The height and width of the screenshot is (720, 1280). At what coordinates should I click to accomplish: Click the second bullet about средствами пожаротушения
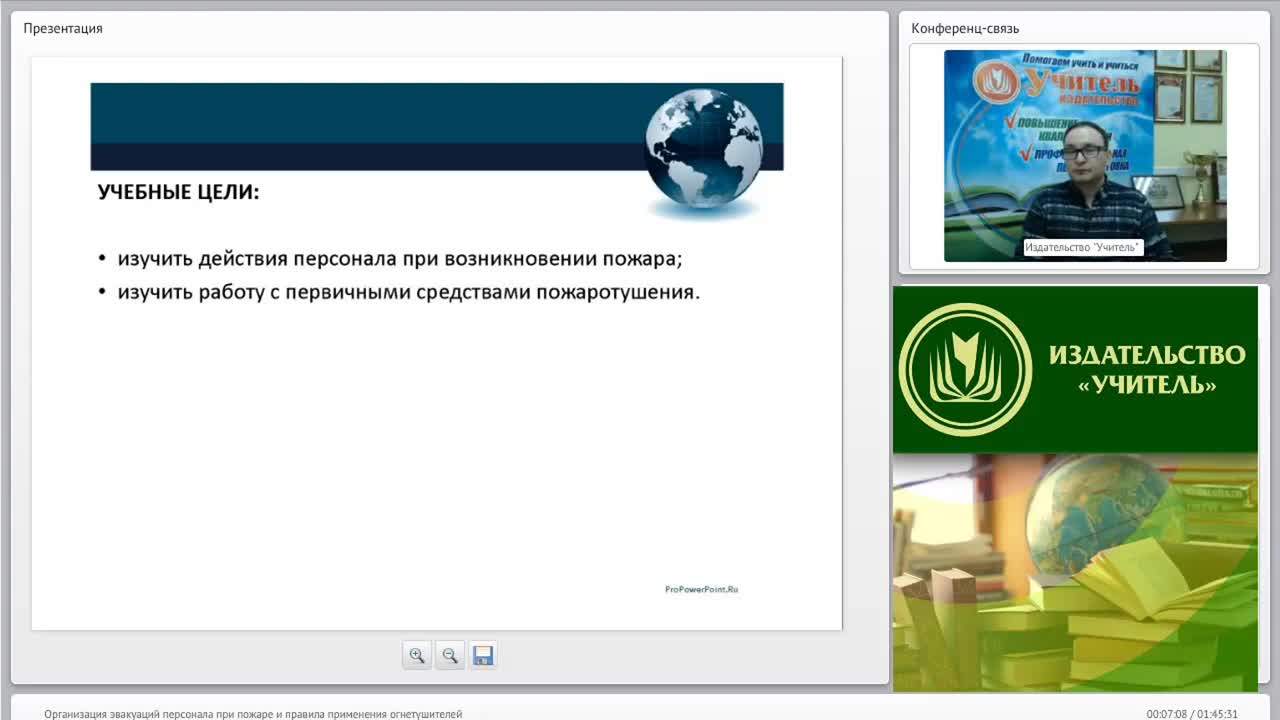(x=408, y=293)
